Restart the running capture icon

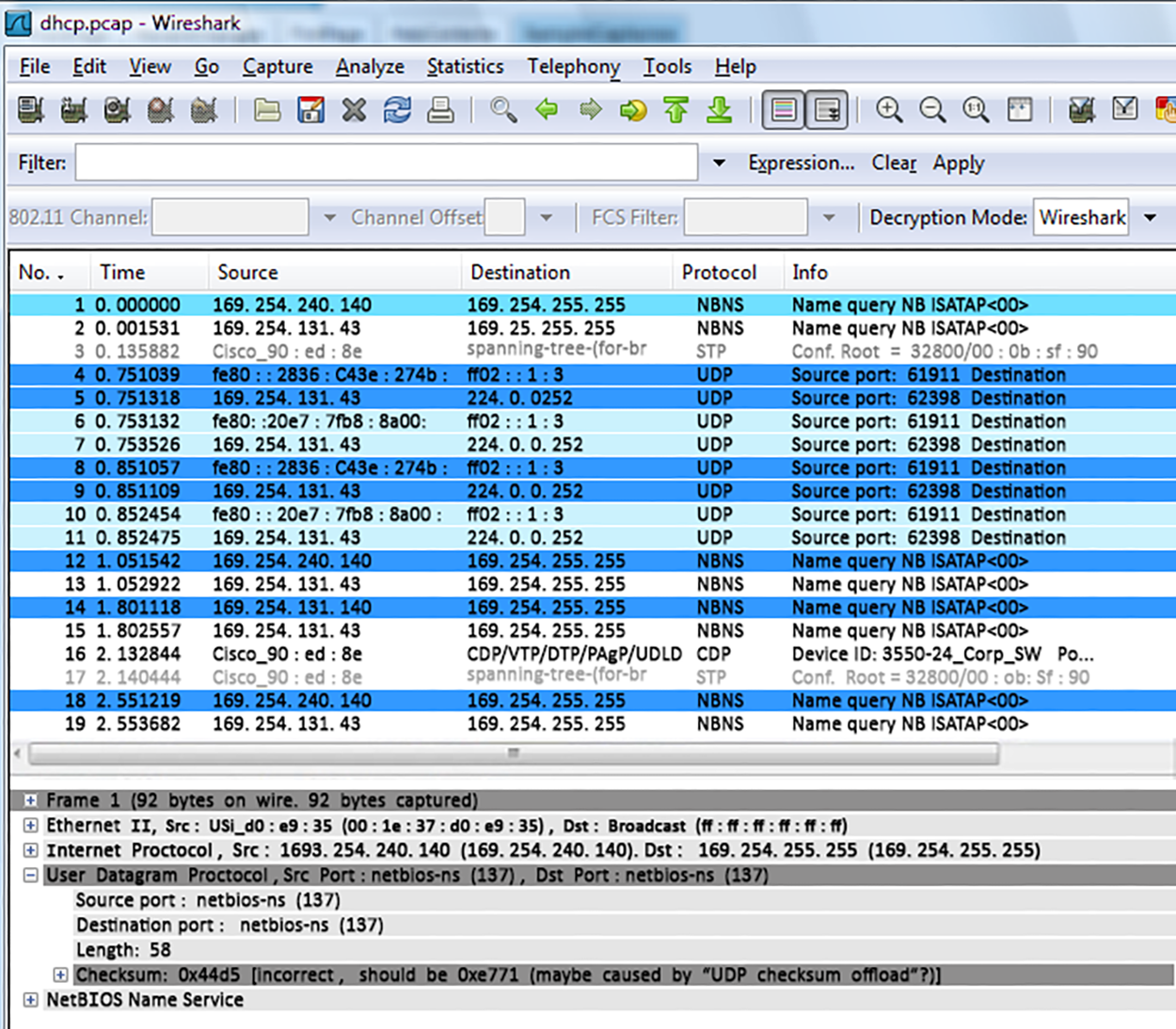click(203, 110)
